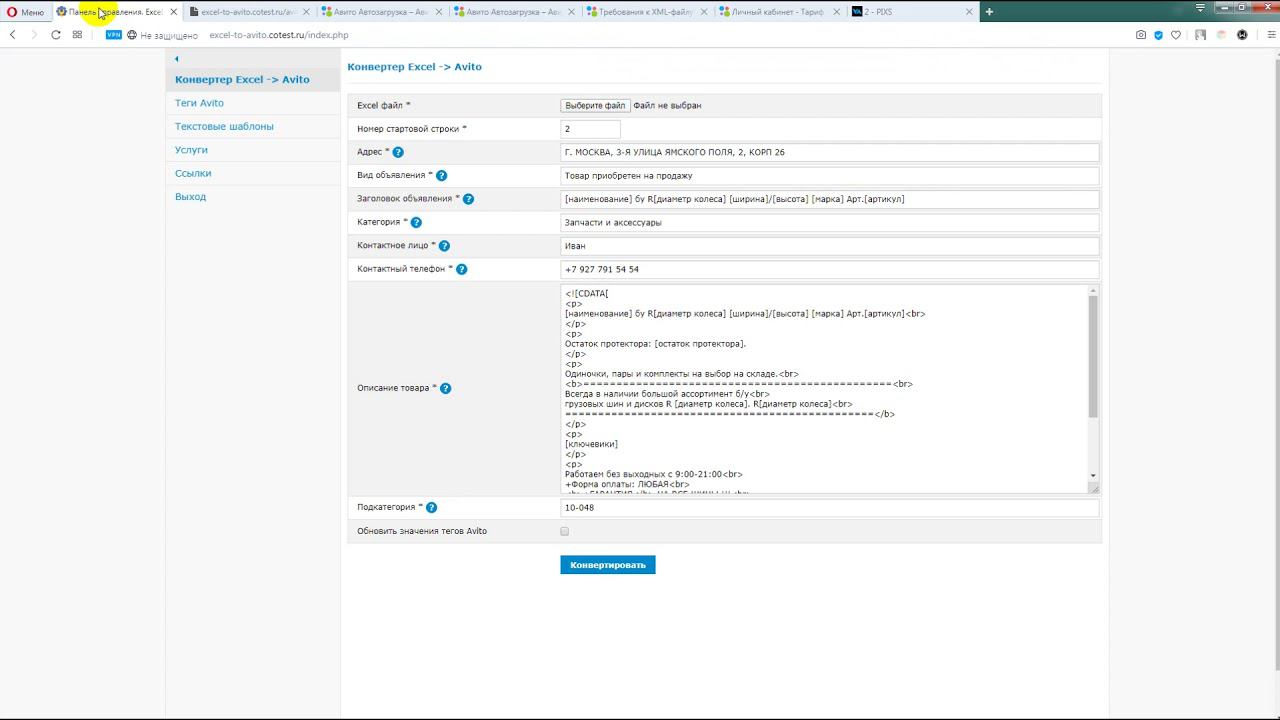
Task: Open the Opera Меню button
Action: [x=26, y=12]
